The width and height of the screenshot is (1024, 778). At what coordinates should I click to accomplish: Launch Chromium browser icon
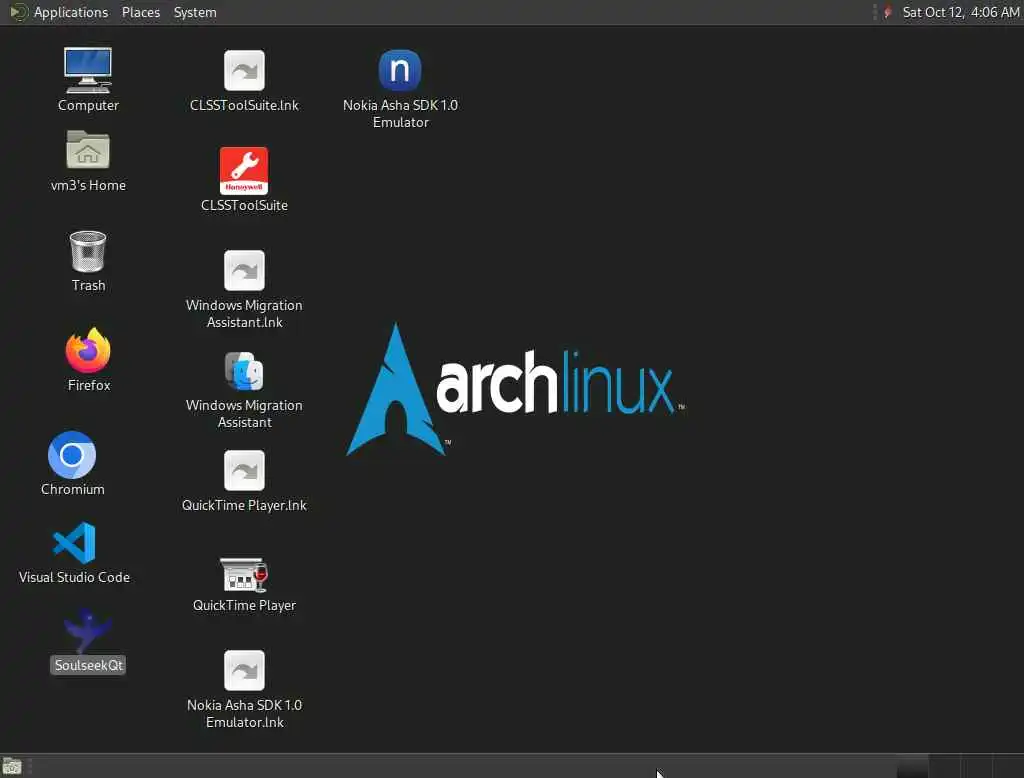point(72,455)
